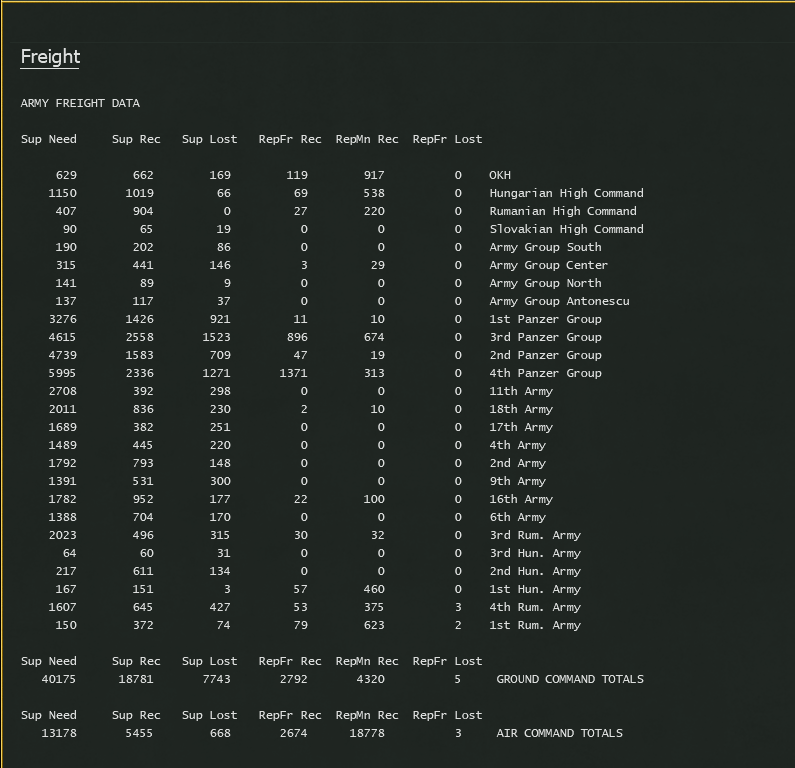Select Army Group Center row
Image resolution: width=795 pixels, height=768 pixels.
(x=548, y=265)
